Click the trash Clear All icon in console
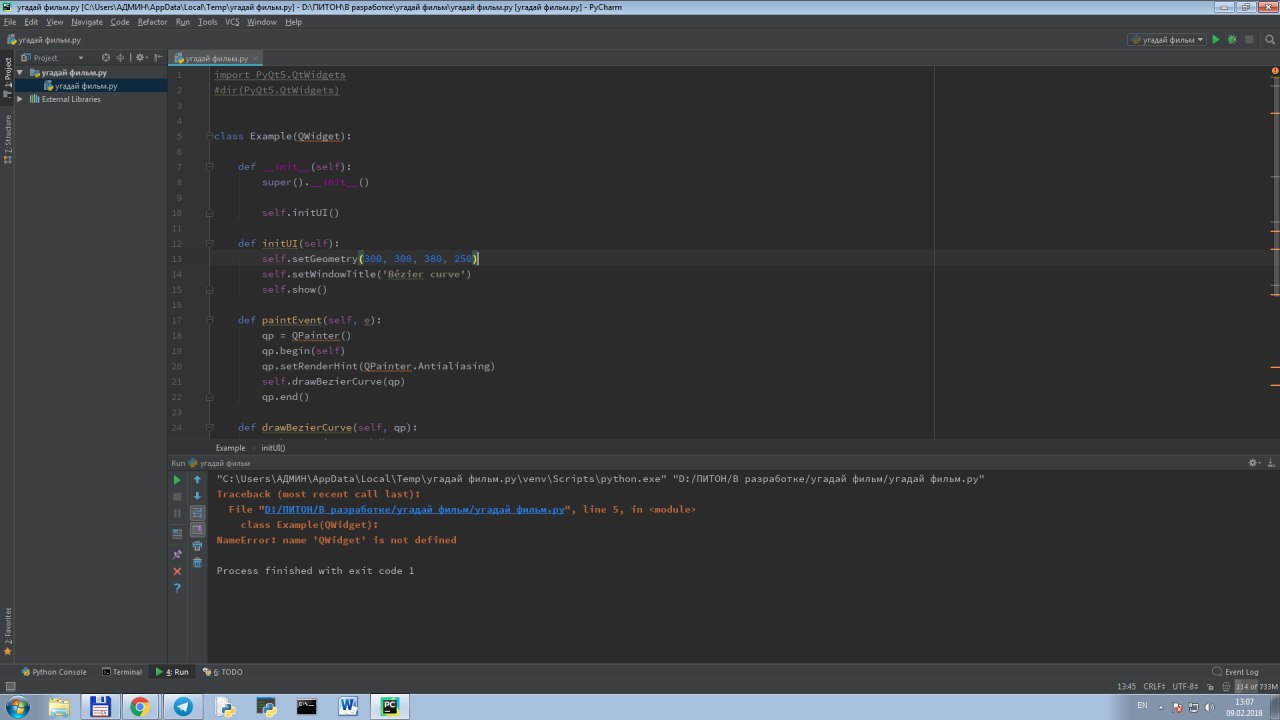Viewport: 1280px width, 720px height. click(197, 563)
